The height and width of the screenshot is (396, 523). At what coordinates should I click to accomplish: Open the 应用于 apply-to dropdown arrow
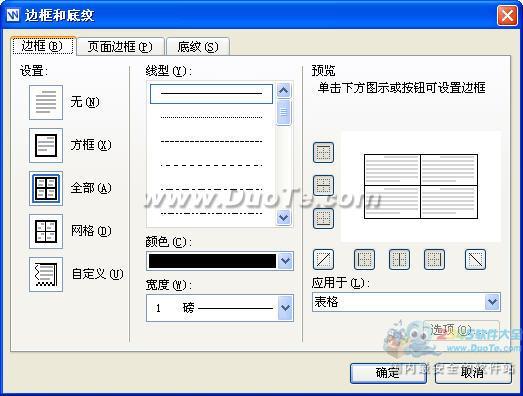pos(492,302)
